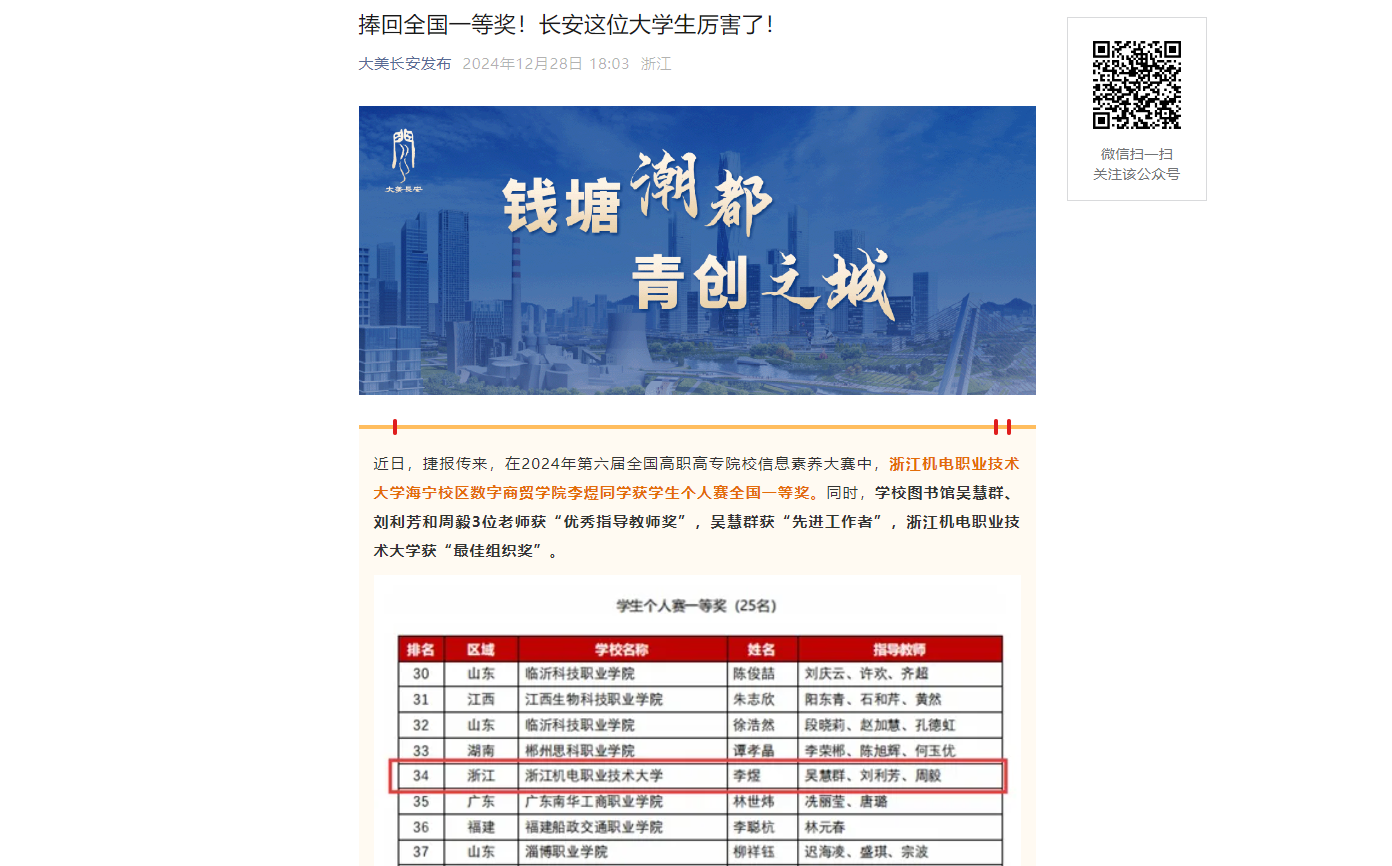
Task: Click the publish date 2024年12月28日 18:03
Action: point(546,64)
